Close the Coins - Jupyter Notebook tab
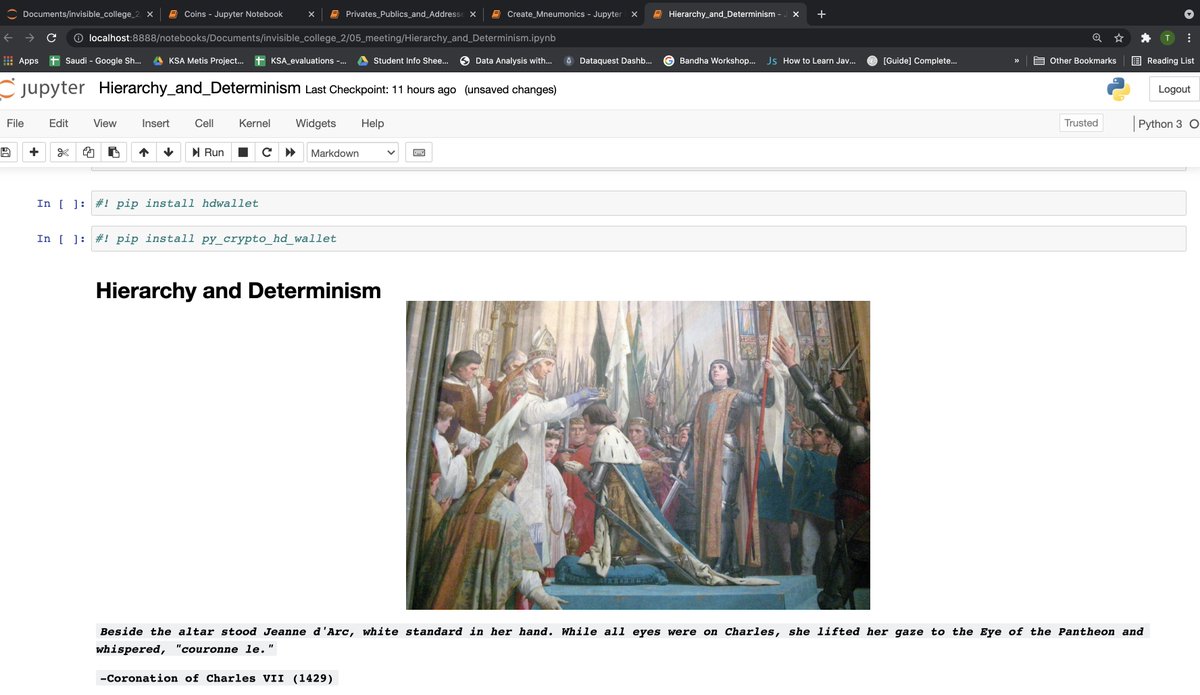This screenshot has height=695, width=1200. point(311,14)
